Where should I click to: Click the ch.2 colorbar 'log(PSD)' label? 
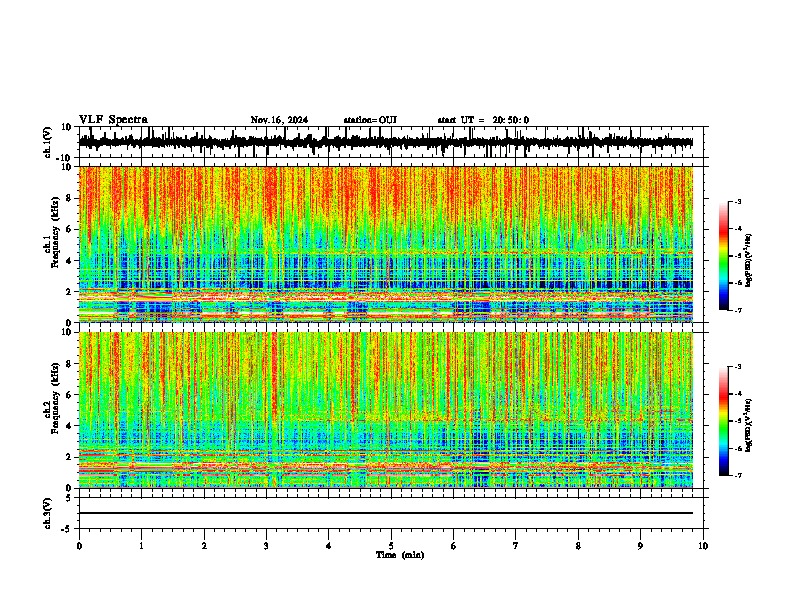pos(750,426)
